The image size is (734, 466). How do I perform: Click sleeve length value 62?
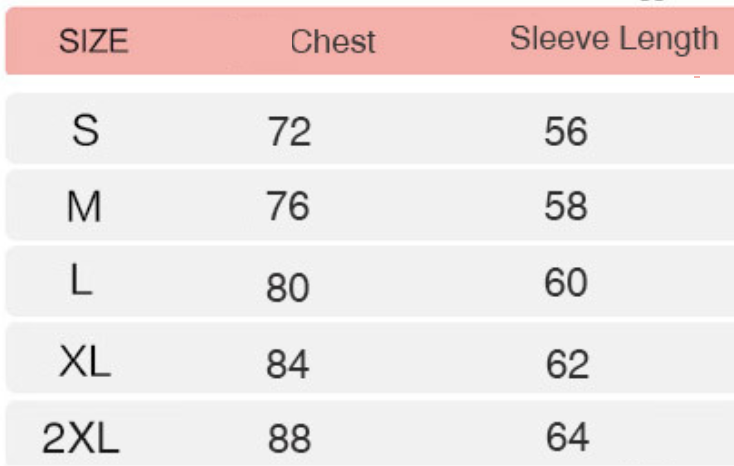click(x=565, y=363)
